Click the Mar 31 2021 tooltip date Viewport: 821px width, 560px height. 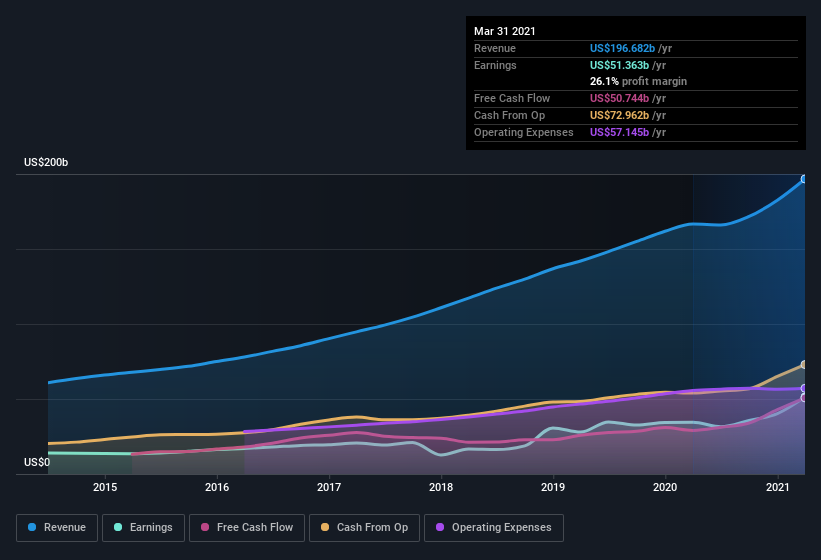coord(505,31)
